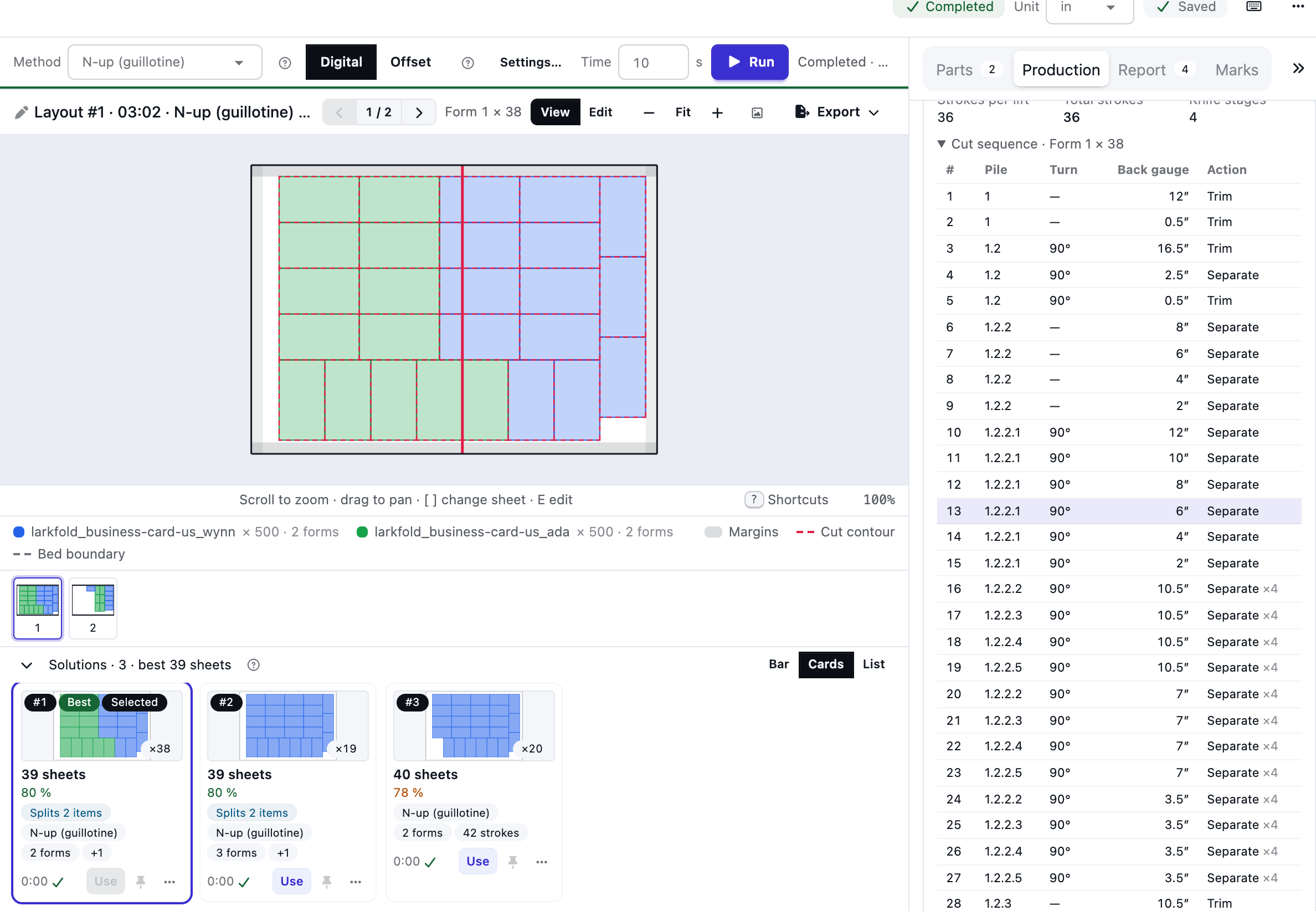Switch canvas to View mode
Screen dimensions: 1316x911
point(555,112)
